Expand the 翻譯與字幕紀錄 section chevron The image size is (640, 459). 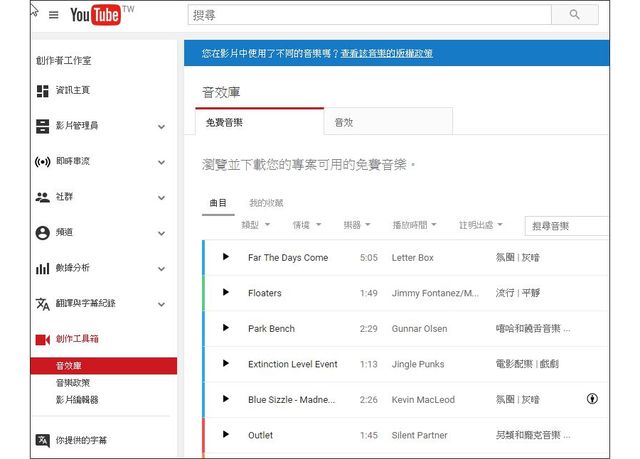162,304
